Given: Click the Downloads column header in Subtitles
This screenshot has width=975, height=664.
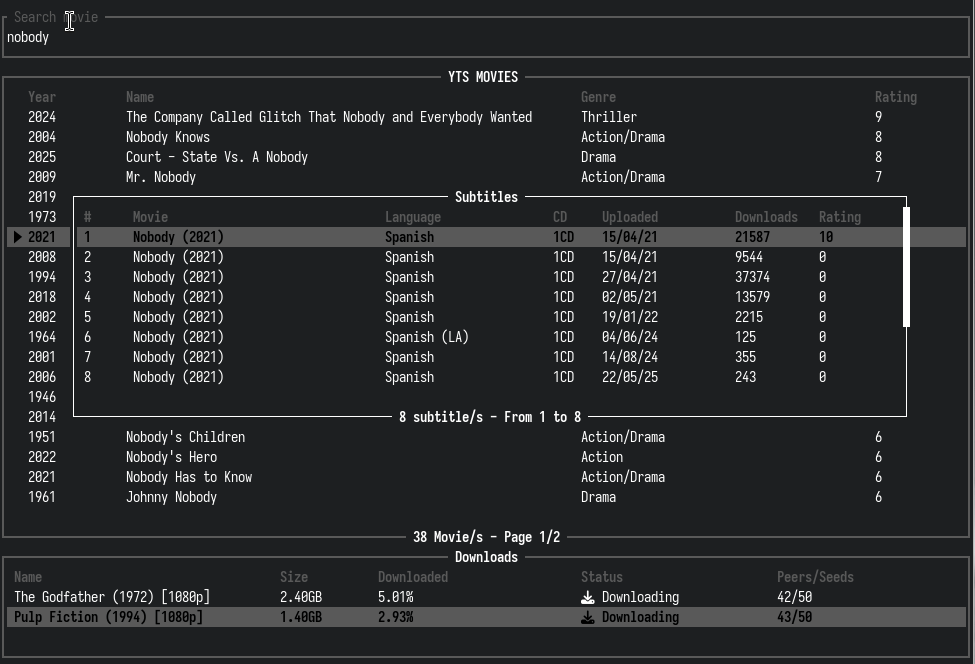Looking at the screenshot, I should click(x=766, y=217).
